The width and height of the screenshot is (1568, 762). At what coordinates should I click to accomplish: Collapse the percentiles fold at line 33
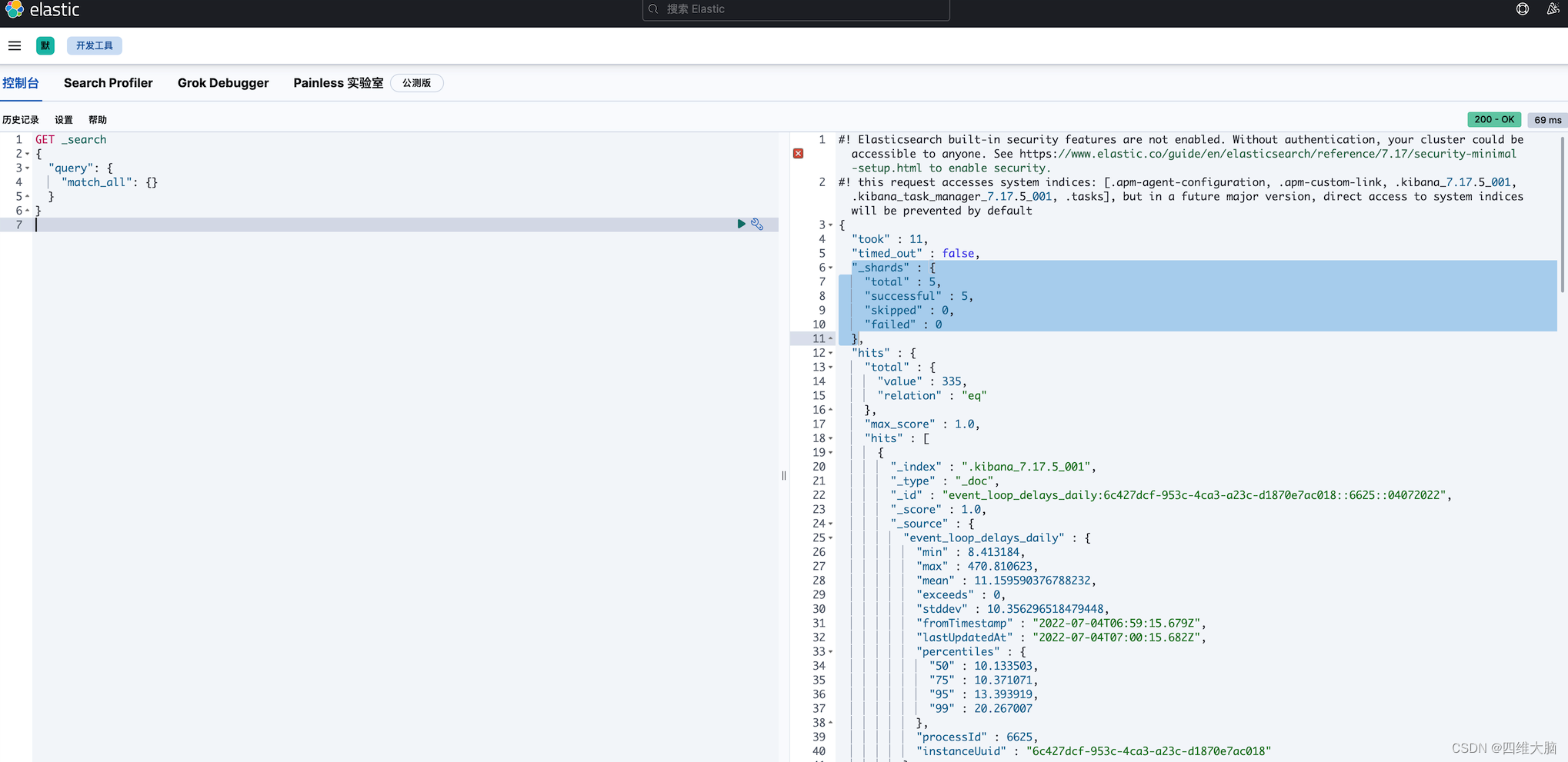click(x=831, y=651)
